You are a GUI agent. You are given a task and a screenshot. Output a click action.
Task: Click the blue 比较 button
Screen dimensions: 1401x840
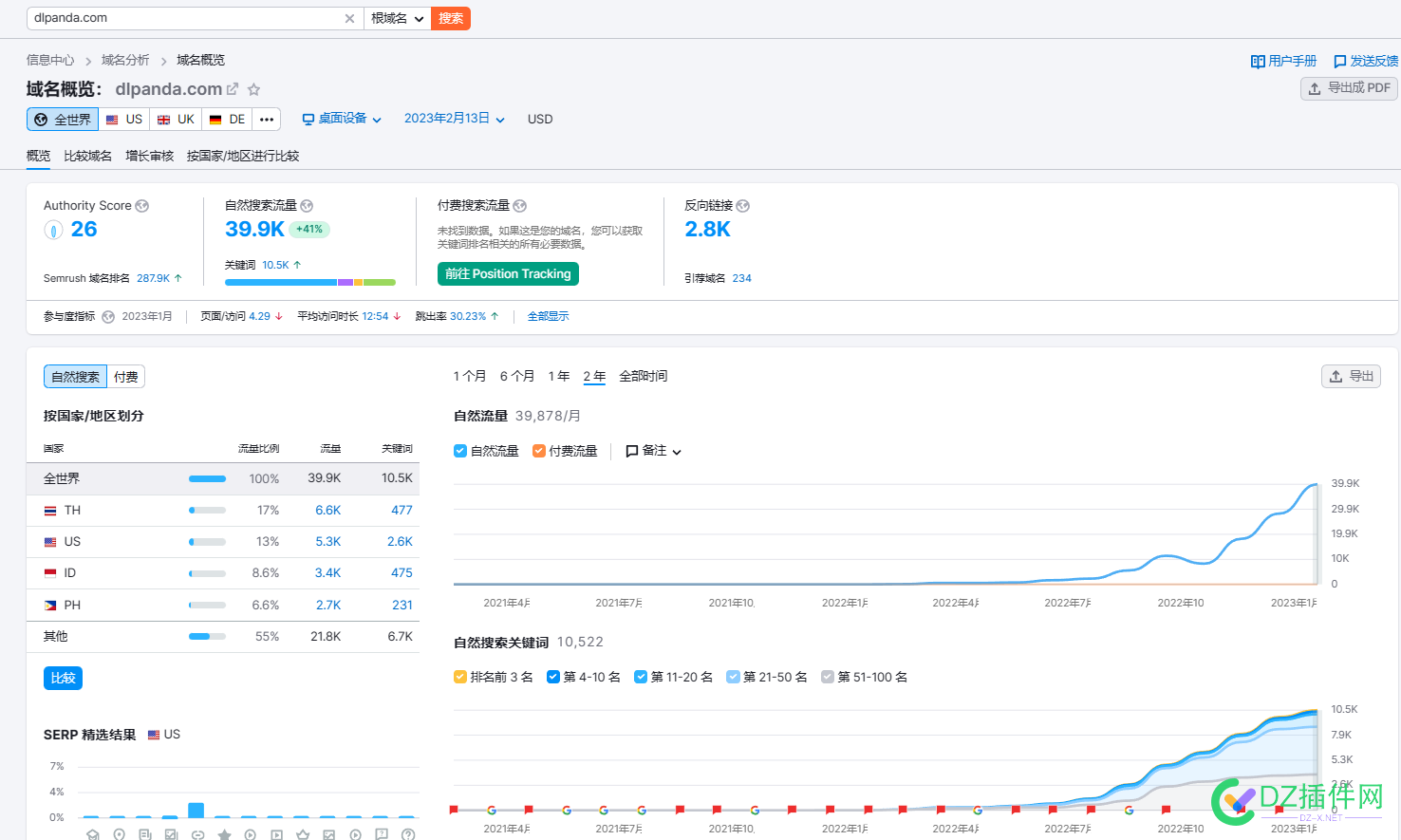click(x=64, y=678)
